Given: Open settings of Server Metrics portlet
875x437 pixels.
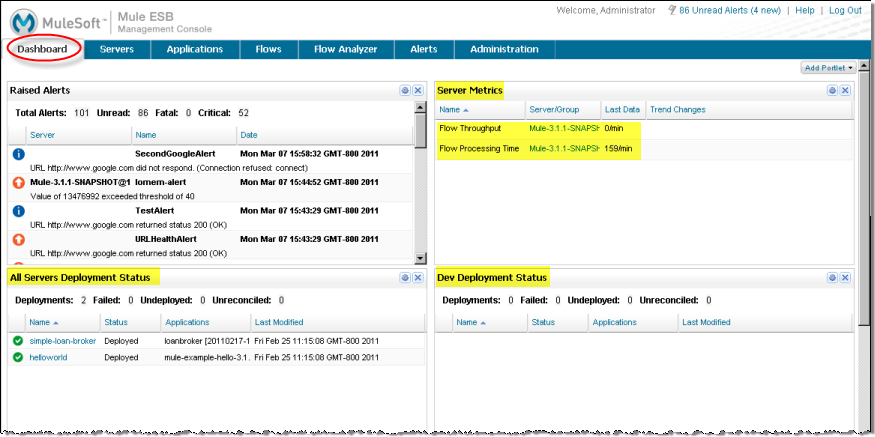Looking at the screenshot, I should tap(832, 90).
